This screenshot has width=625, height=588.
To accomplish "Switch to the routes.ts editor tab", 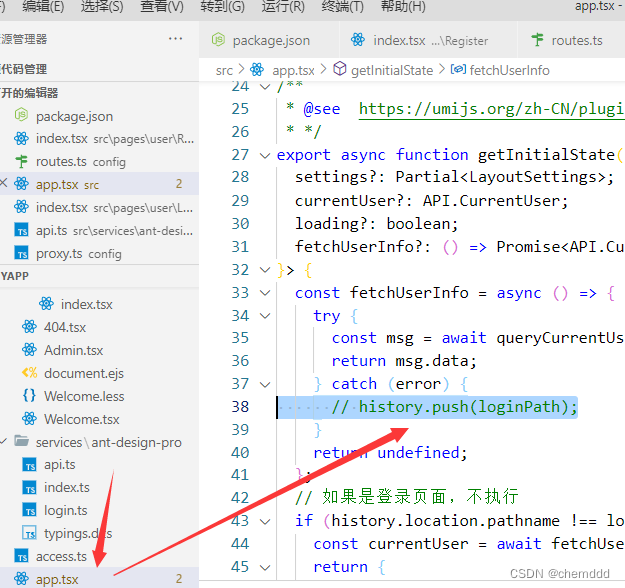I will (571, 40).
